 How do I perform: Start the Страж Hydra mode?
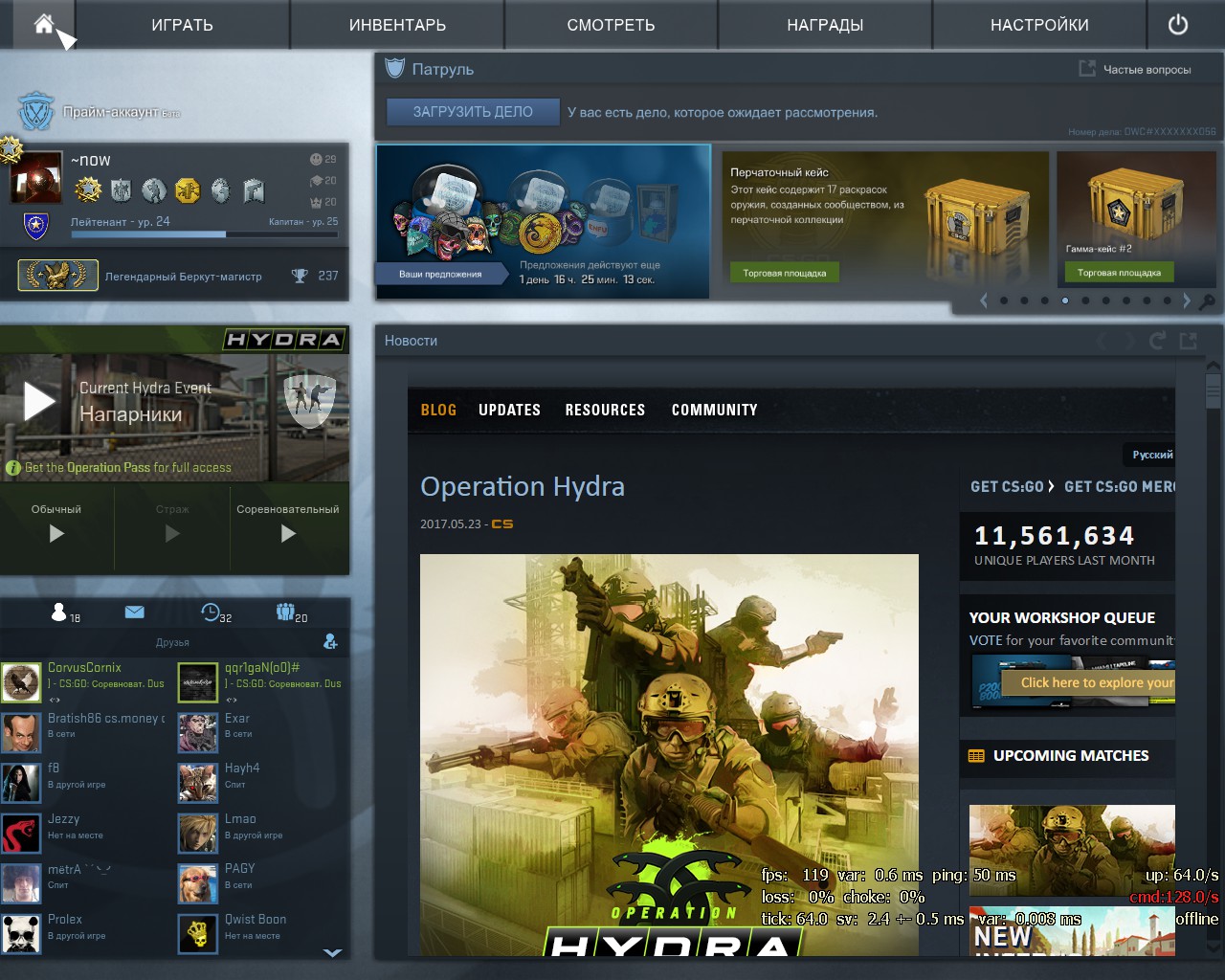pyautogui.click(x=172, y=533)
